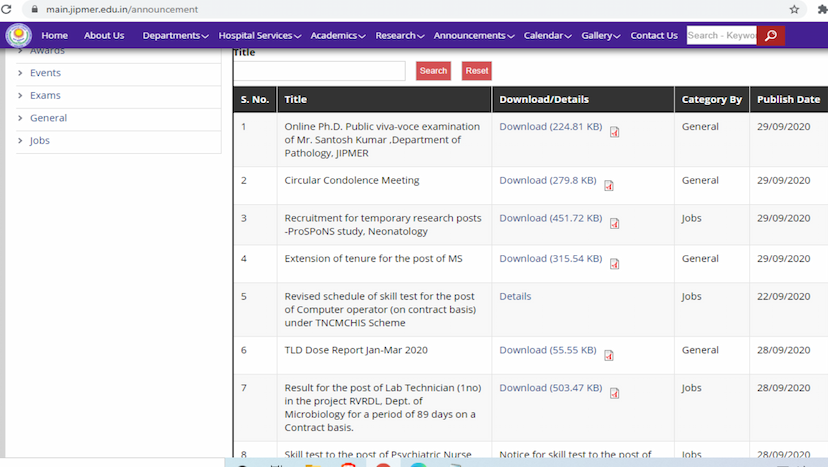Viewport: 828px width, 467px height.
Task: Click PDF icon for TLD Dose Report
Action: 609,355
